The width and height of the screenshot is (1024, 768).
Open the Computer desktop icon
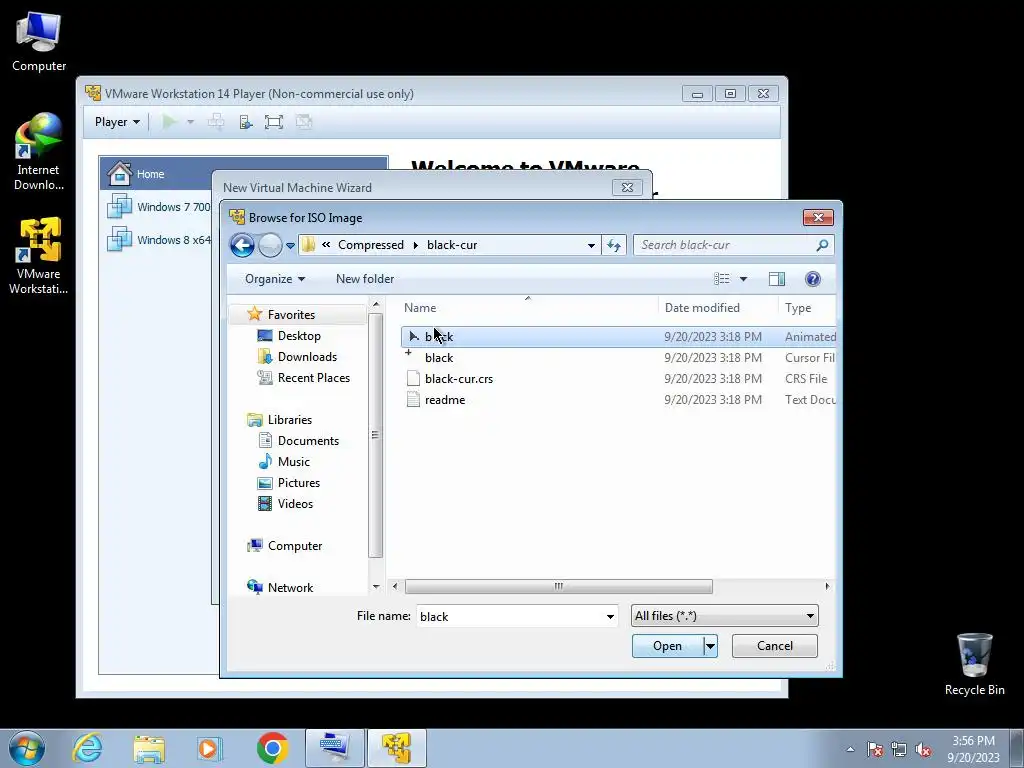point(39,40)
